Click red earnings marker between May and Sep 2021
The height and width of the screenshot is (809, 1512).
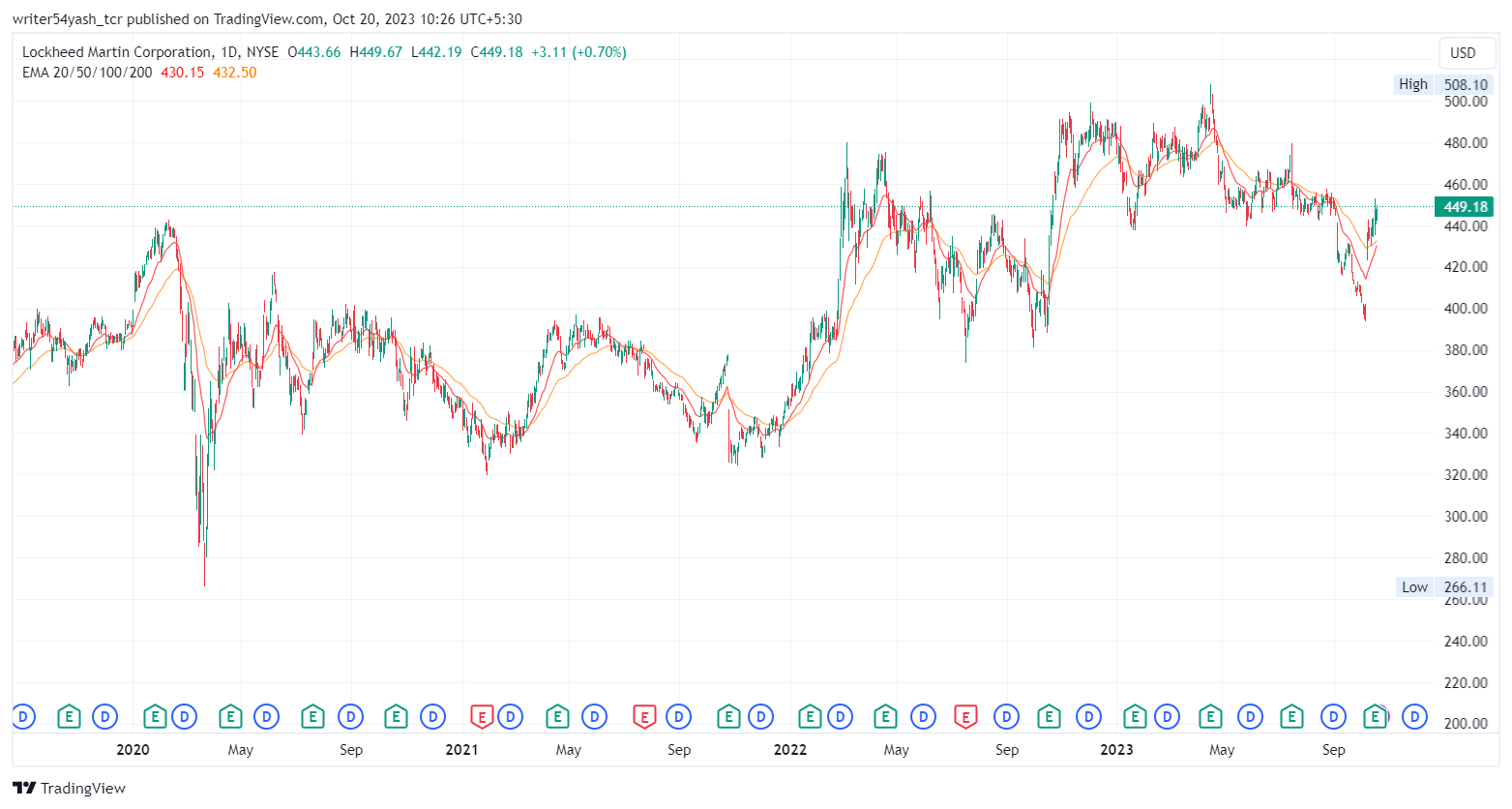pyautogui.click(x=644, y=717)
